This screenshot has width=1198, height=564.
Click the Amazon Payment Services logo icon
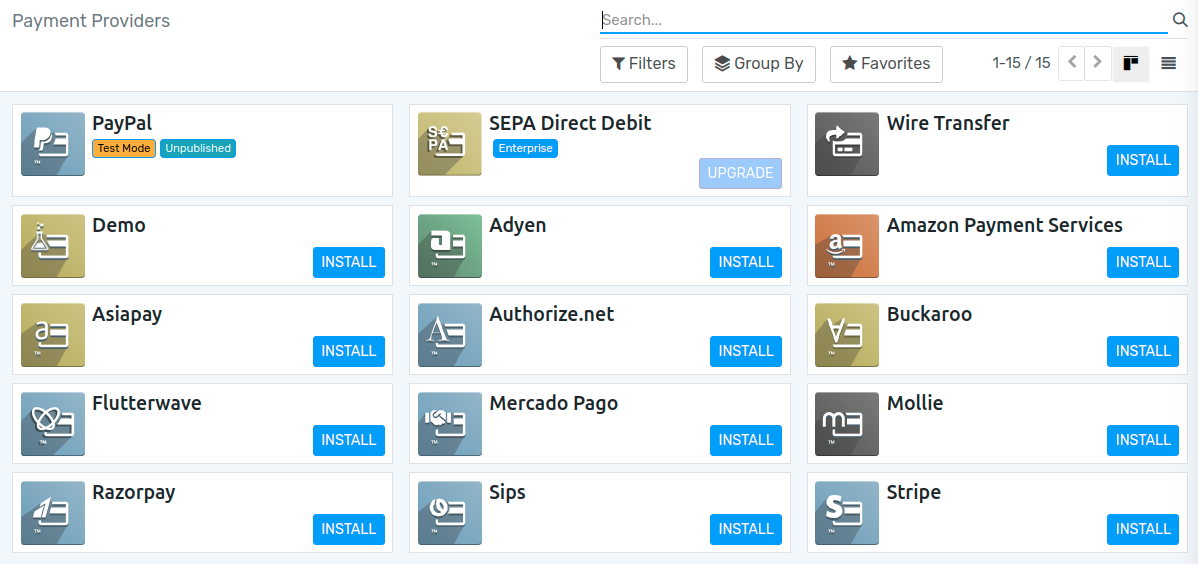[x=847, y=246]
